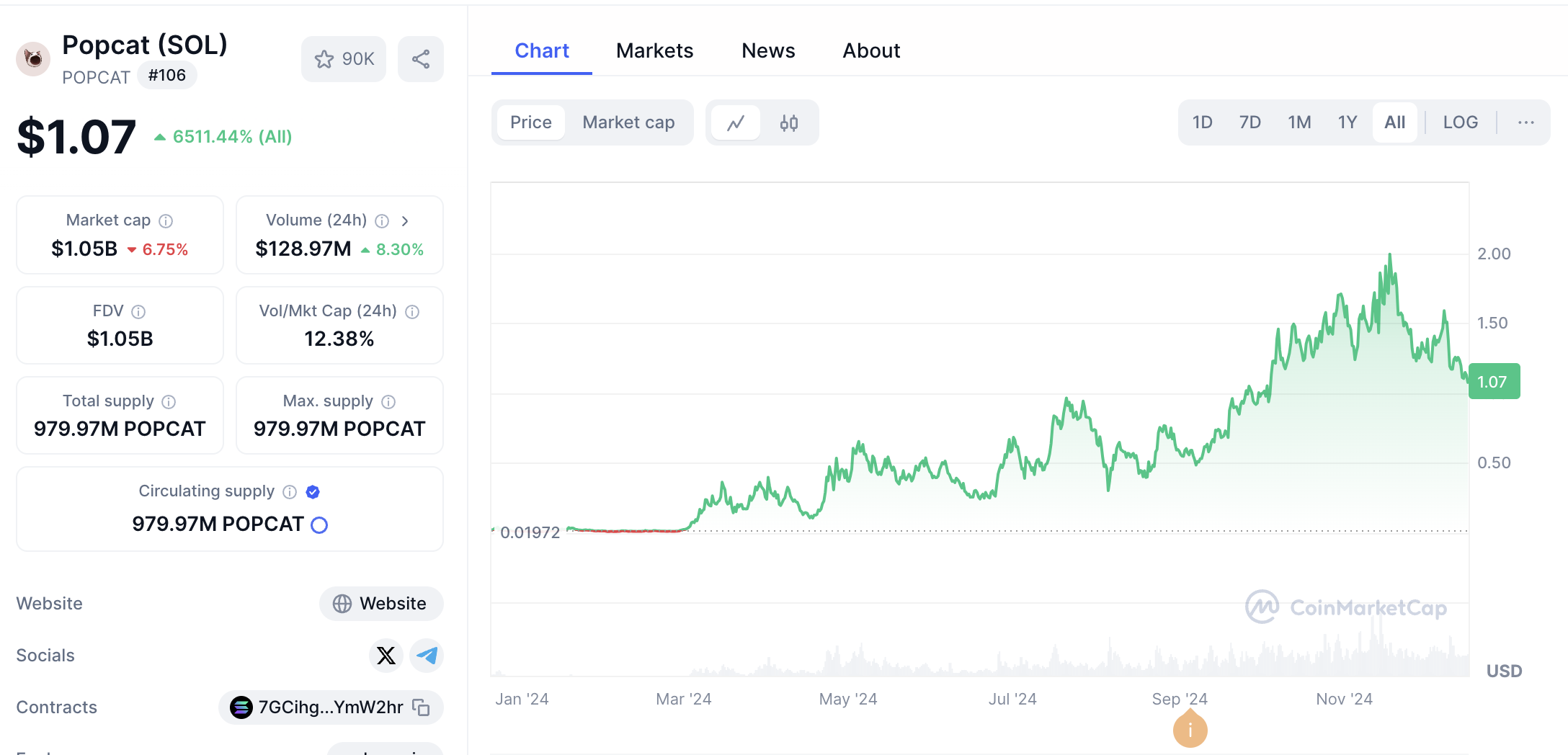
Task: Set chart range to All
Action: 1395,122
